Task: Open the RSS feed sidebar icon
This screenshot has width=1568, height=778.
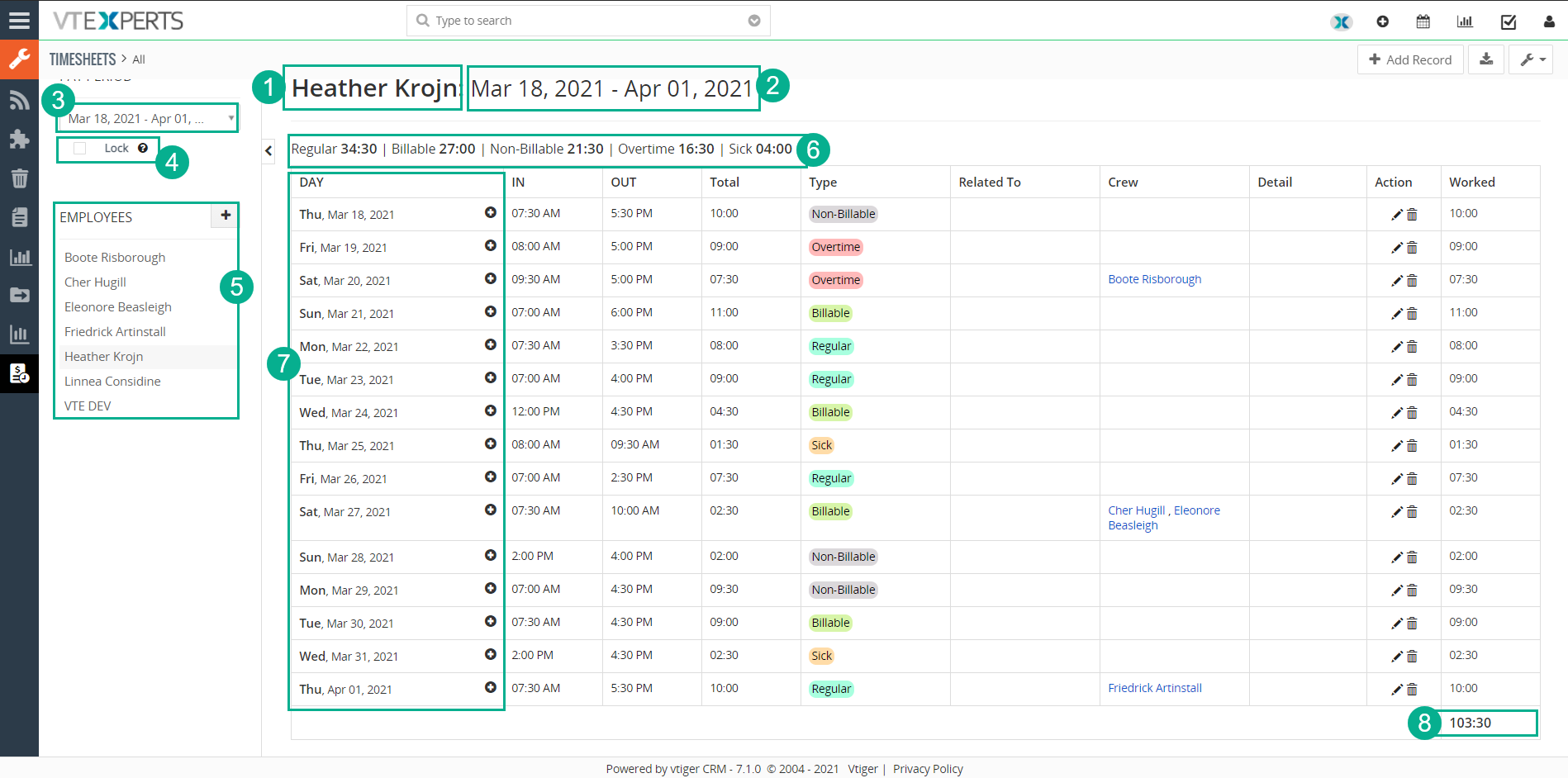Action: [x=19, y=100]
